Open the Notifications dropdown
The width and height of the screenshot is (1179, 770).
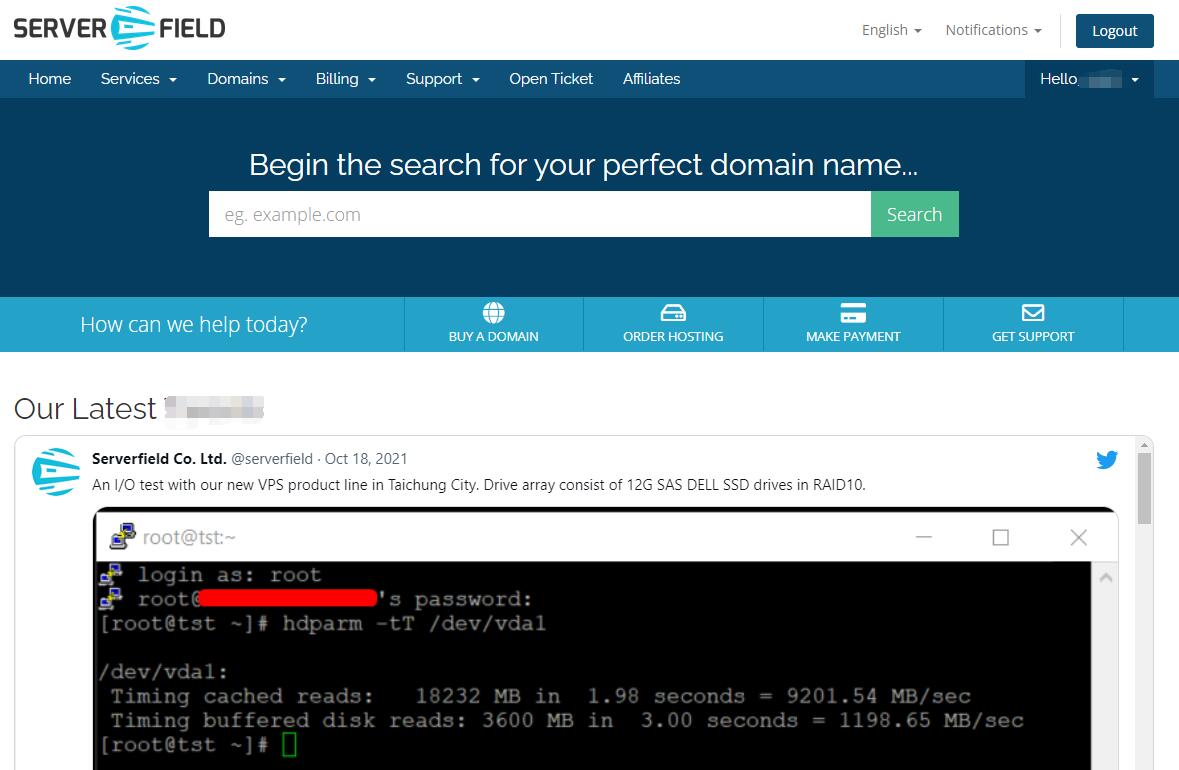tap(993, 30)
